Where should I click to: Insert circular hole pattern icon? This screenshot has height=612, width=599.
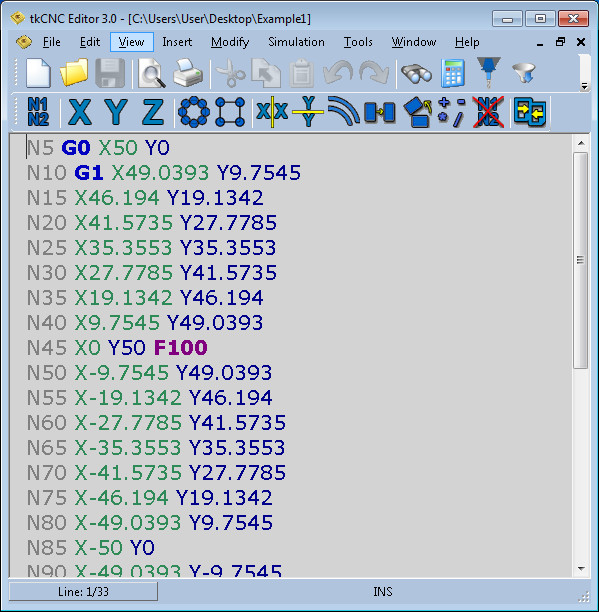194,112
